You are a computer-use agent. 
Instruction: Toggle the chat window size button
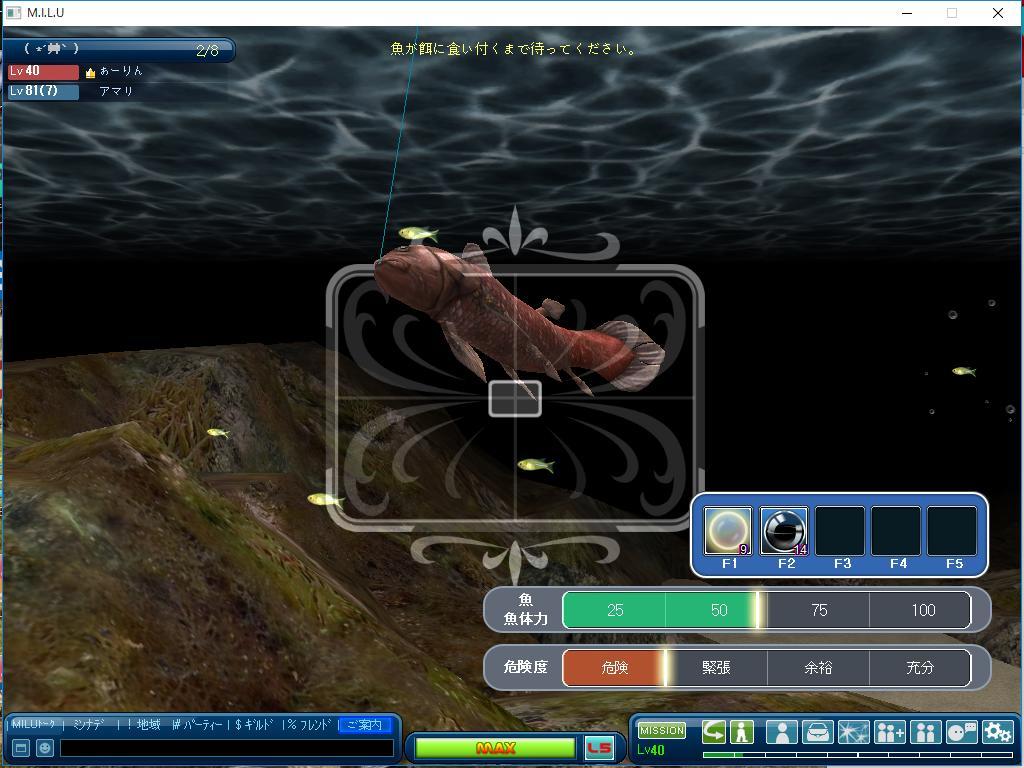click(20, 747)
